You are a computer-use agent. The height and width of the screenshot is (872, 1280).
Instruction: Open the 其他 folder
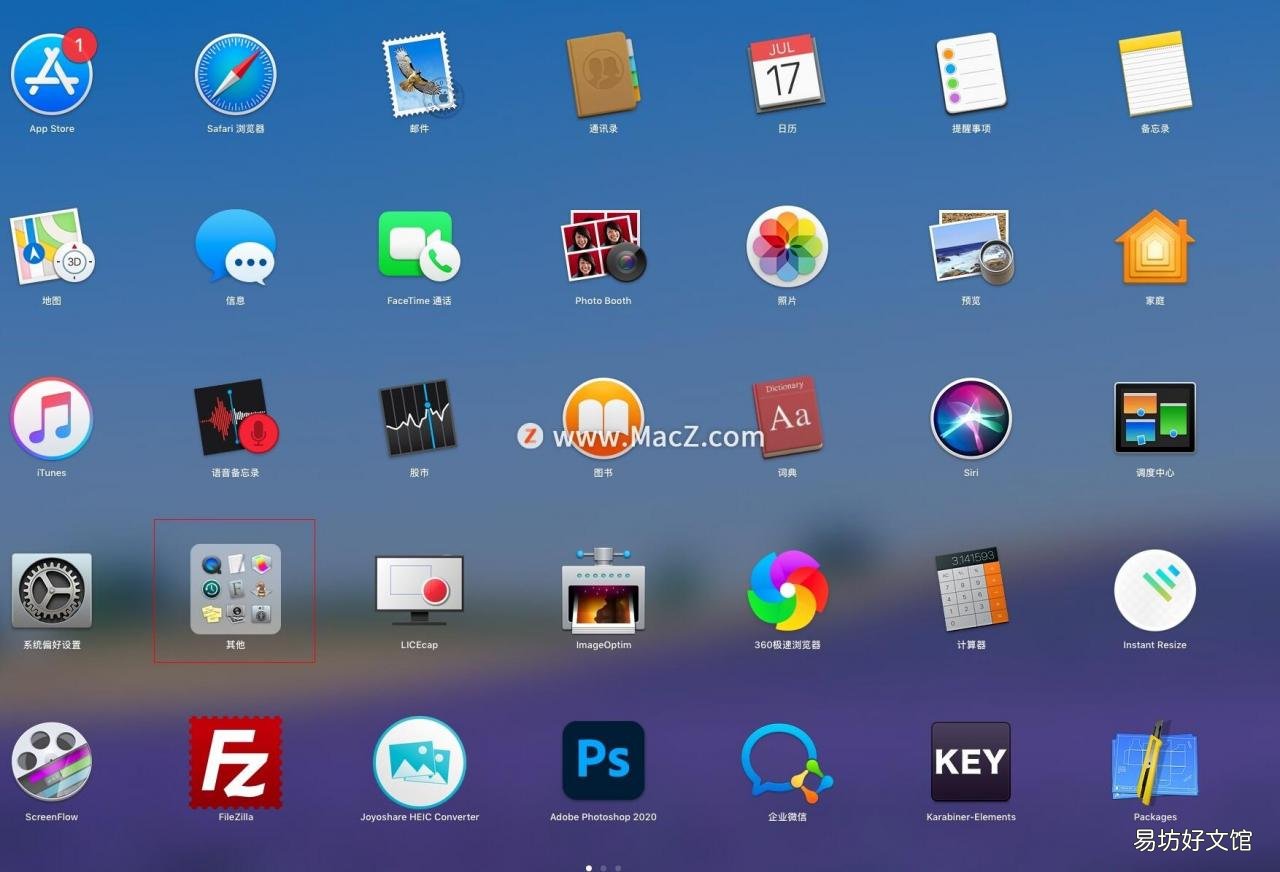pos(235,589)
